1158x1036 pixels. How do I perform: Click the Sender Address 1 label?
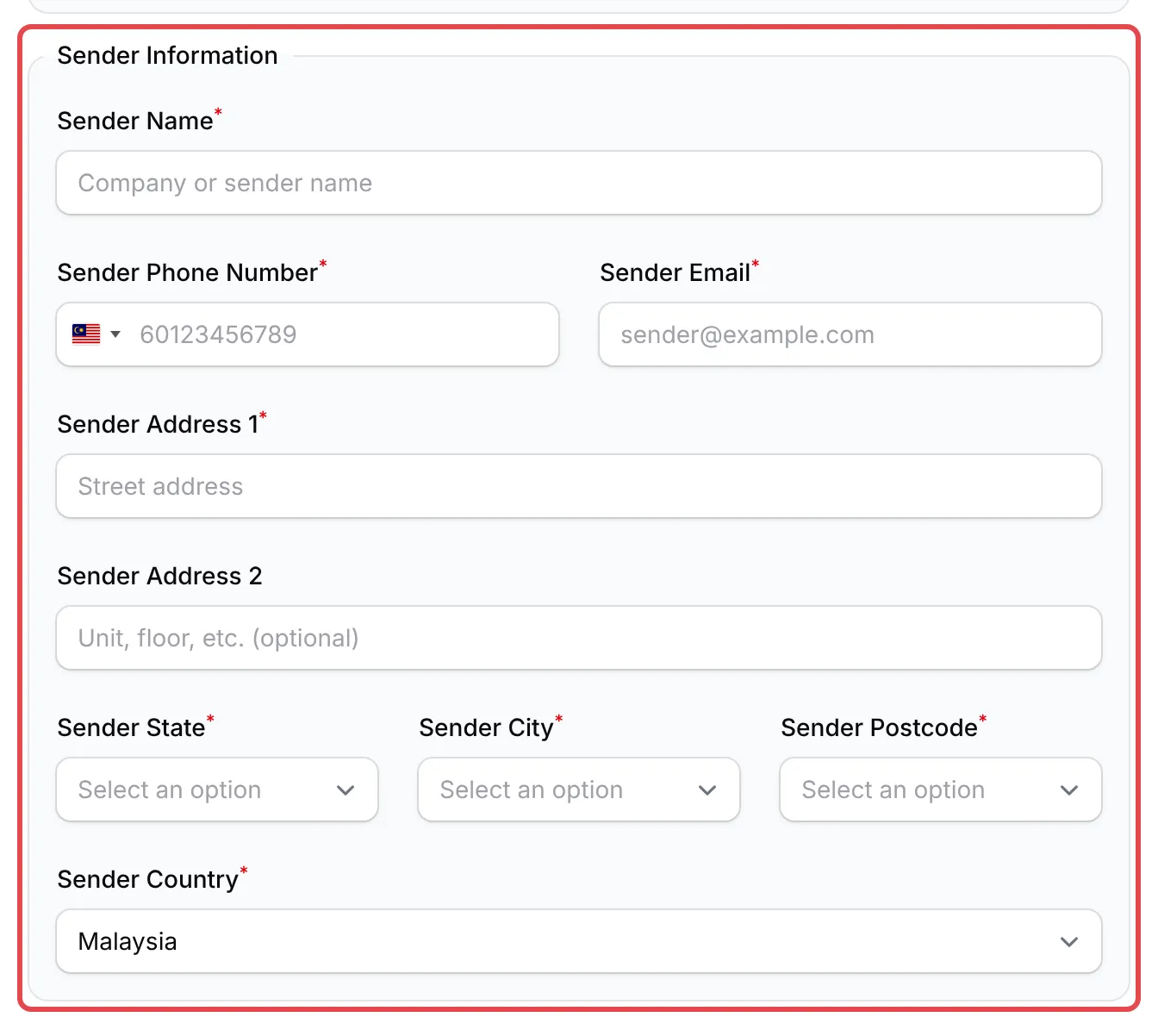[x=159, y=424]
